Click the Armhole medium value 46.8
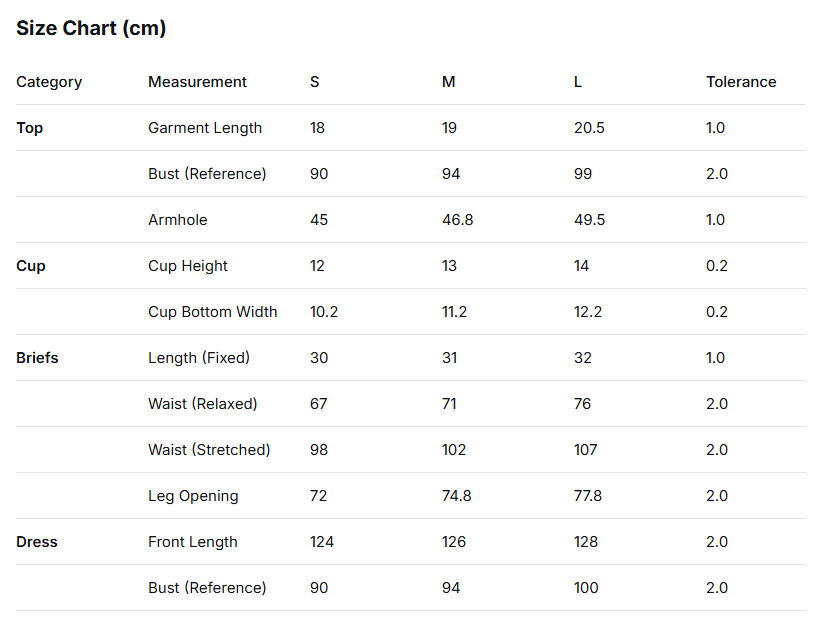 point(458,220)
